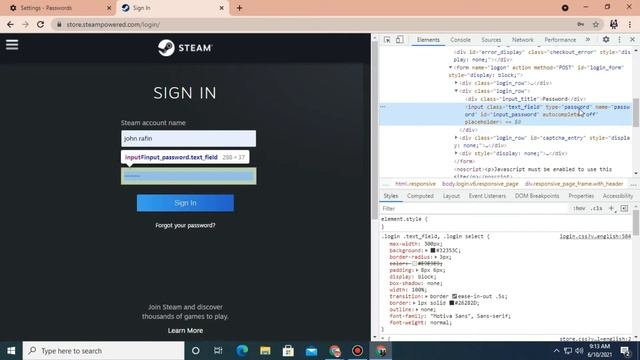Screen dimensions: 640x360
Task: Open DevTools three-dot customize menu
Action: pyautogui.click(x=619, y=40)
